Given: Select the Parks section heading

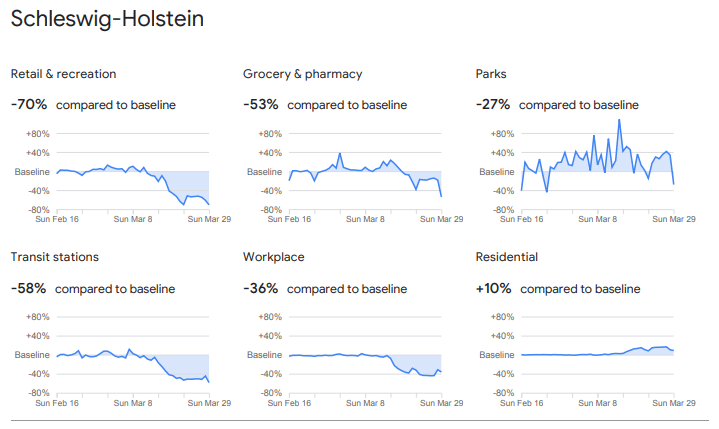Looking at the screenshot, I should click(492, 74).
